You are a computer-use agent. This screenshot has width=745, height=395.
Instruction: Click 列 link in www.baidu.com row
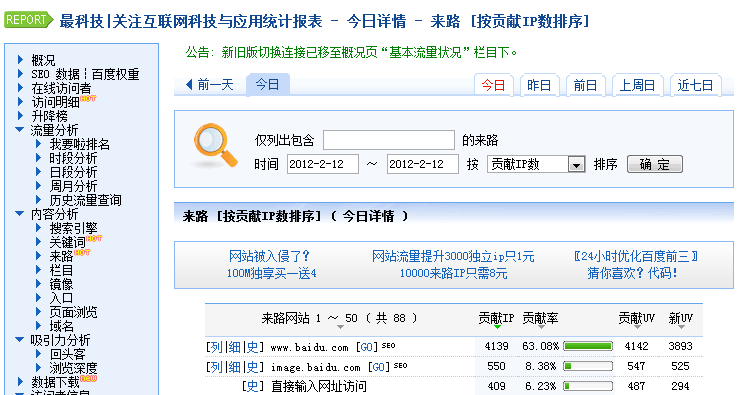[216, 347]
